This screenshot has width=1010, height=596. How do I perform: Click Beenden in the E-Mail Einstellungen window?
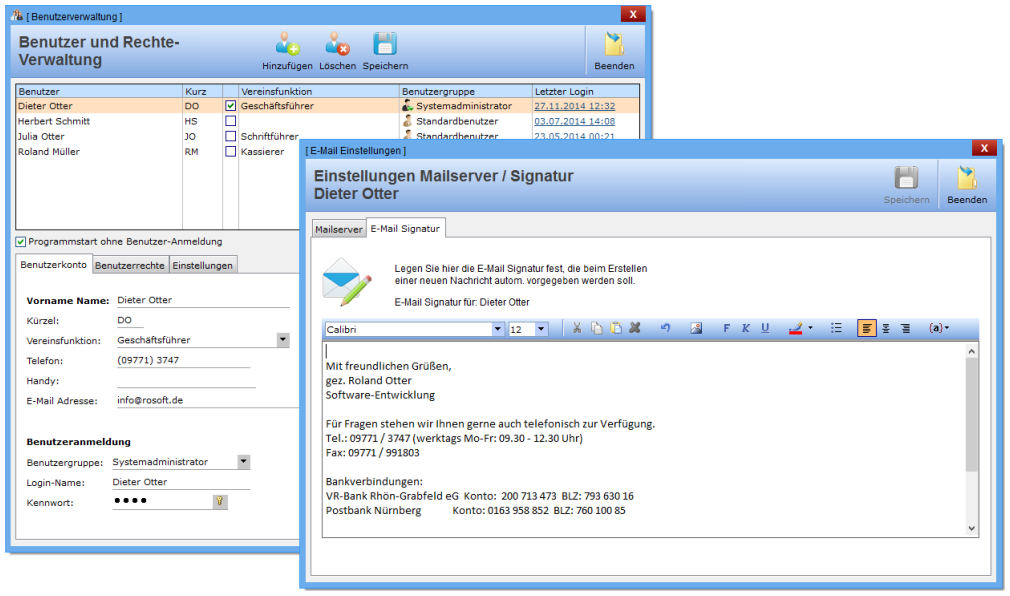[966, 185]
